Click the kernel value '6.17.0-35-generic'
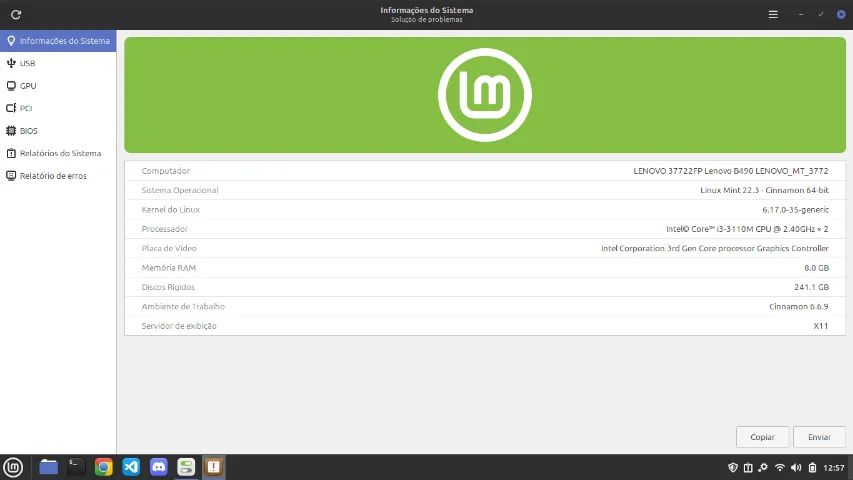Image resolution: width=853 pixels, height=480 pixels. (795, 210)
